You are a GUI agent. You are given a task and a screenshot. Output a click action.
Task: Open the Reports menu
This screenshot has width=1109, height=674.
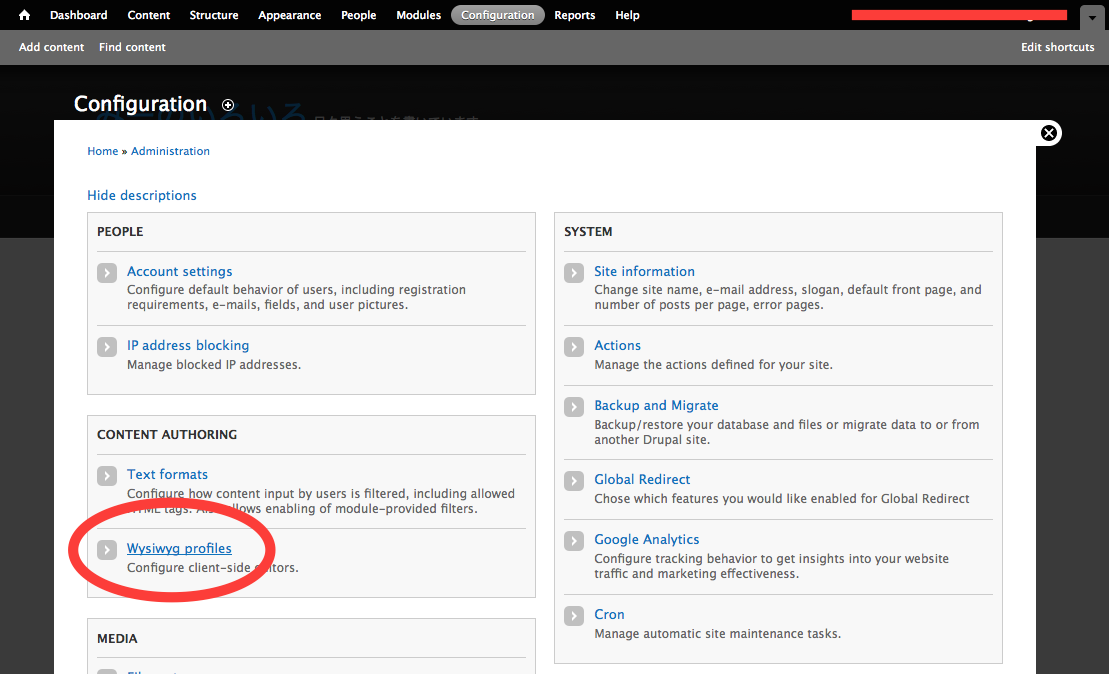pos(574,15)
